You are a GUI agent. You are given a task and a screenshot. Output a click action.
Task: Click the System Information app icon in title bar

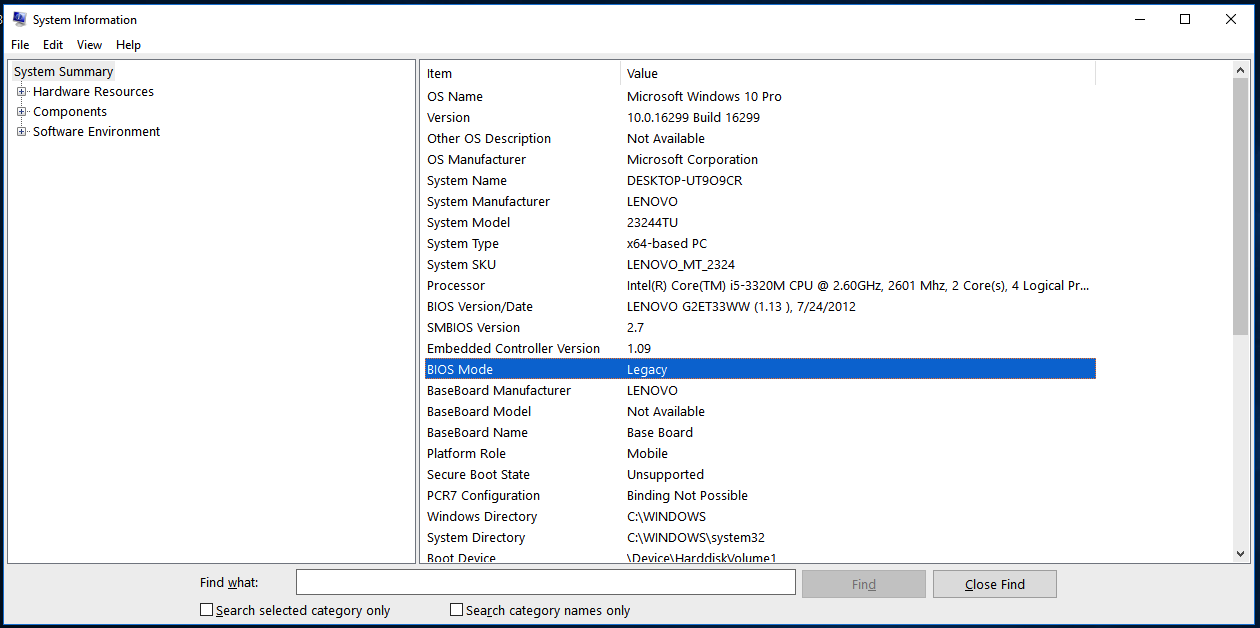(x=19, y=19)
